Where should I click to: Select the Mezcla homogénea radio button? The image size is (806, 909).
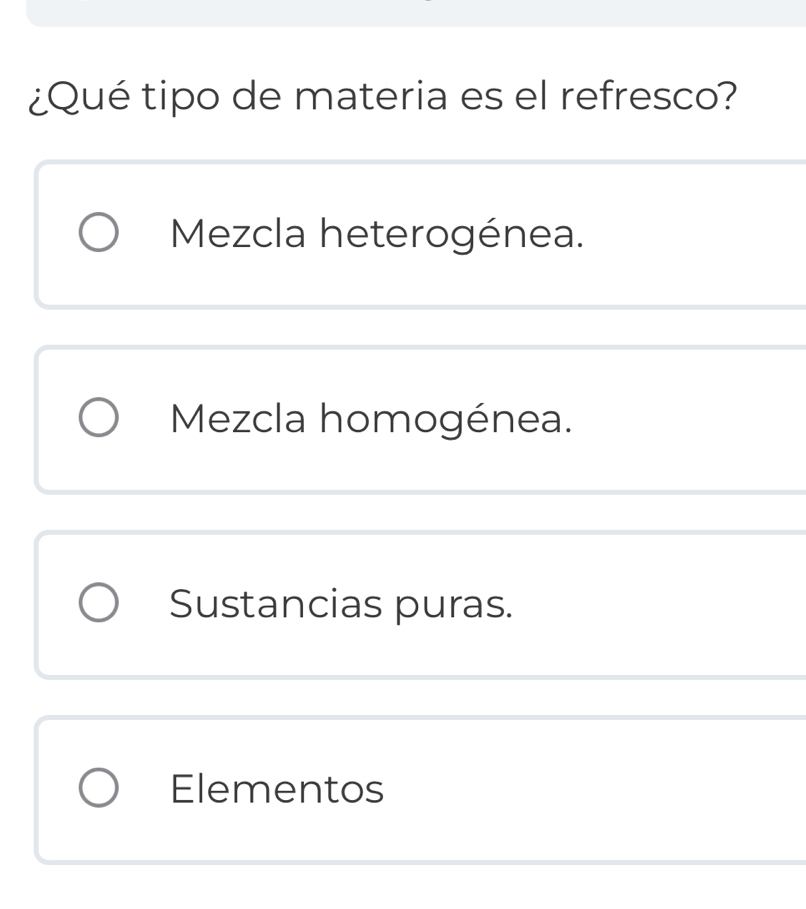point(102,419)
